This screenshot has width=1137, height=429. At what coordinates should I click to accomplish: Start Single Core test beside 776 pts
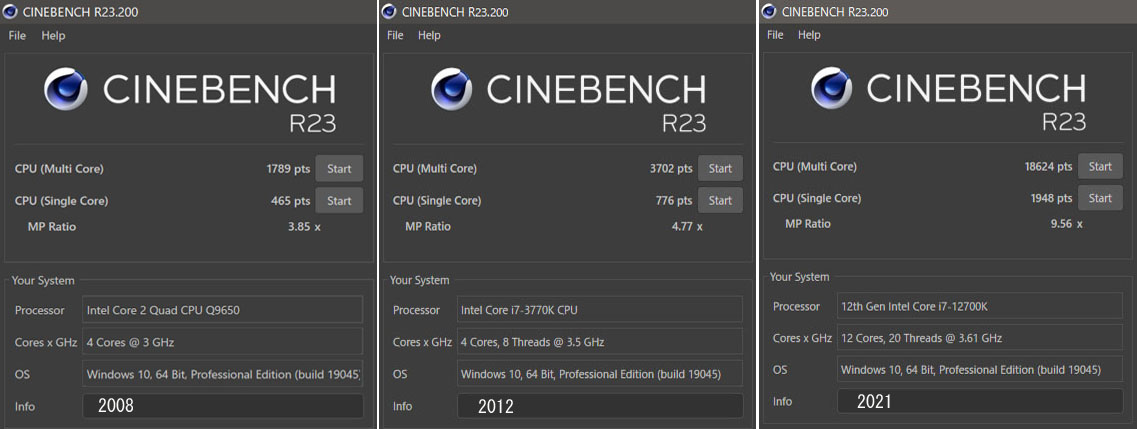pyautogui.click(x=720, y=200)
